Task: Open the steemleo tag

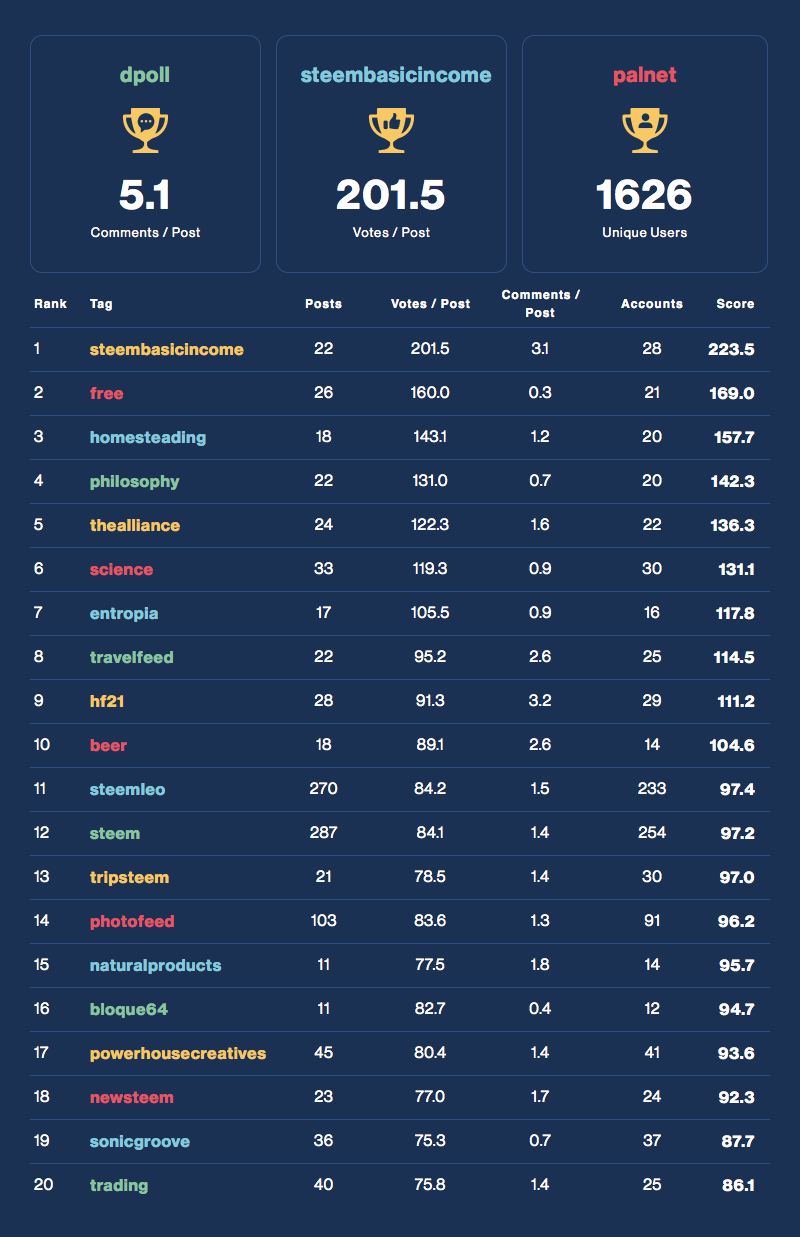Action: [x=127, y=790]
